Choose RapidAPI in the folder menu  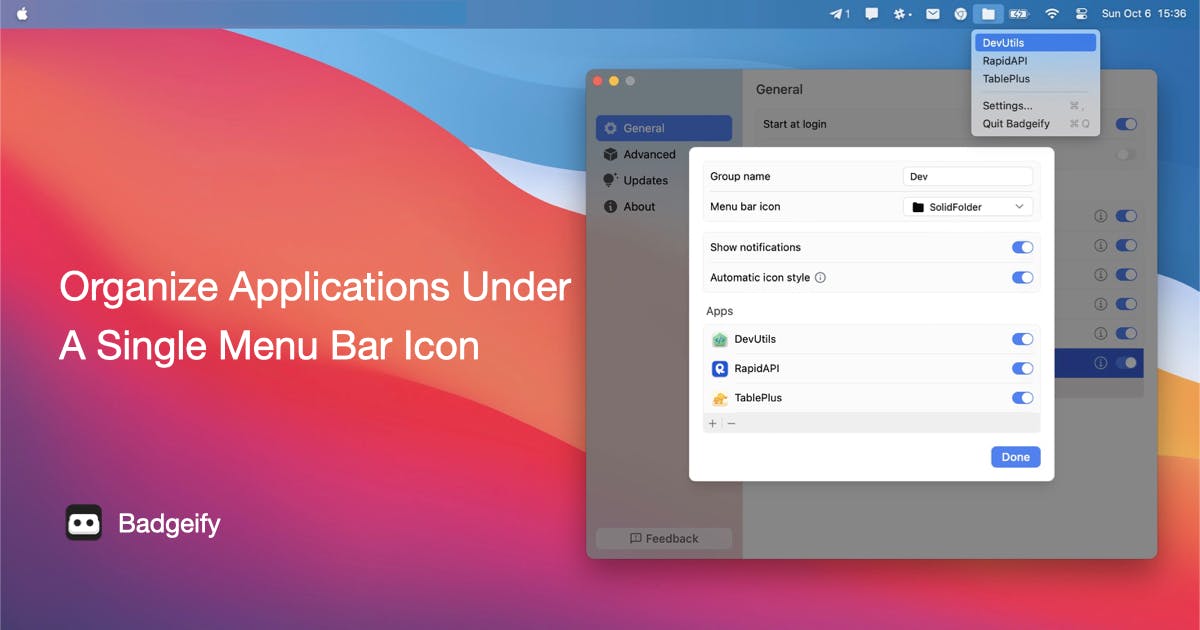pyautogui.click(x=1036, y=61)
